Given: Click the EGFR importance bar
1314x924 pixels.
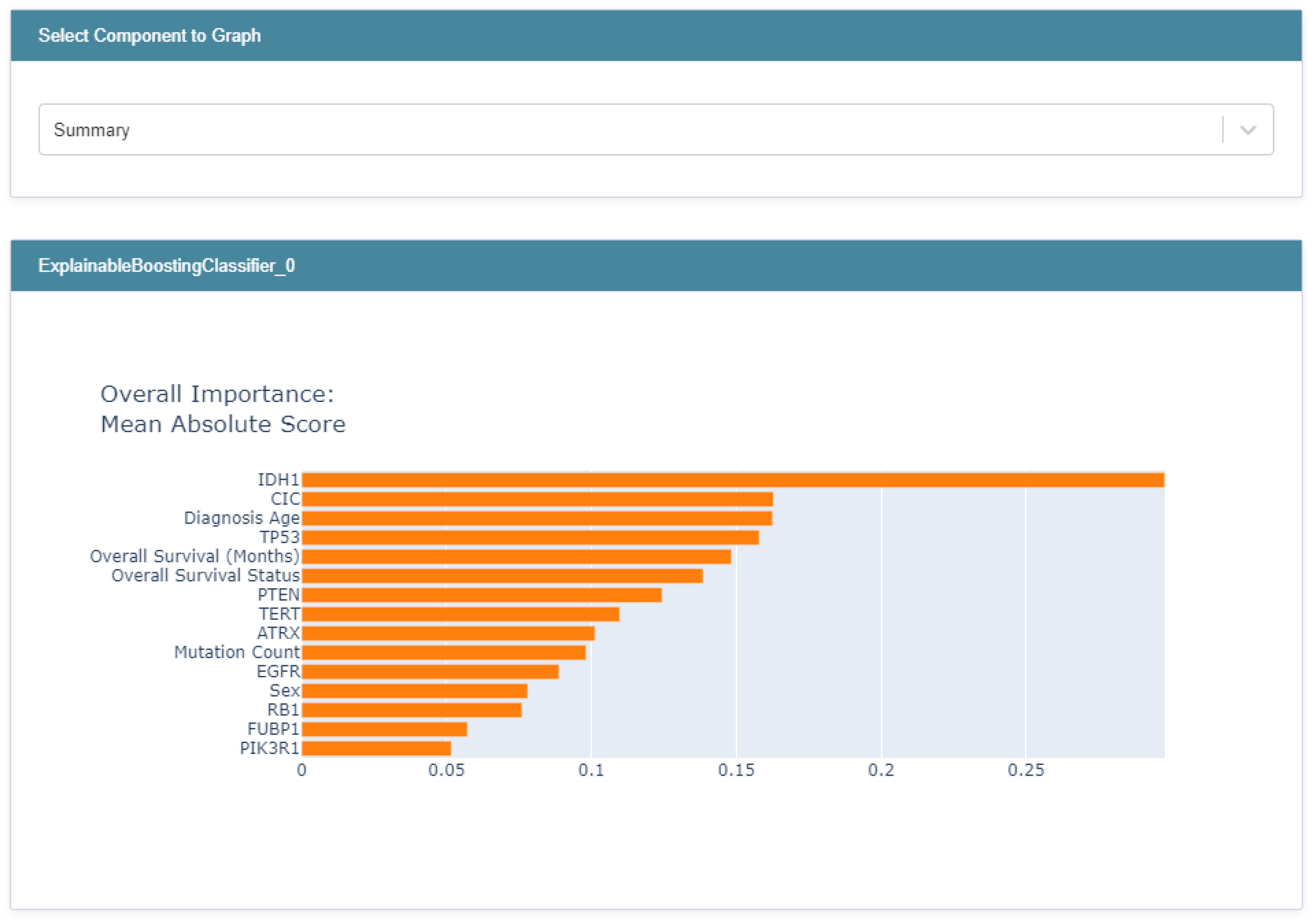Looking at the screenshot, I should [430, 672].
